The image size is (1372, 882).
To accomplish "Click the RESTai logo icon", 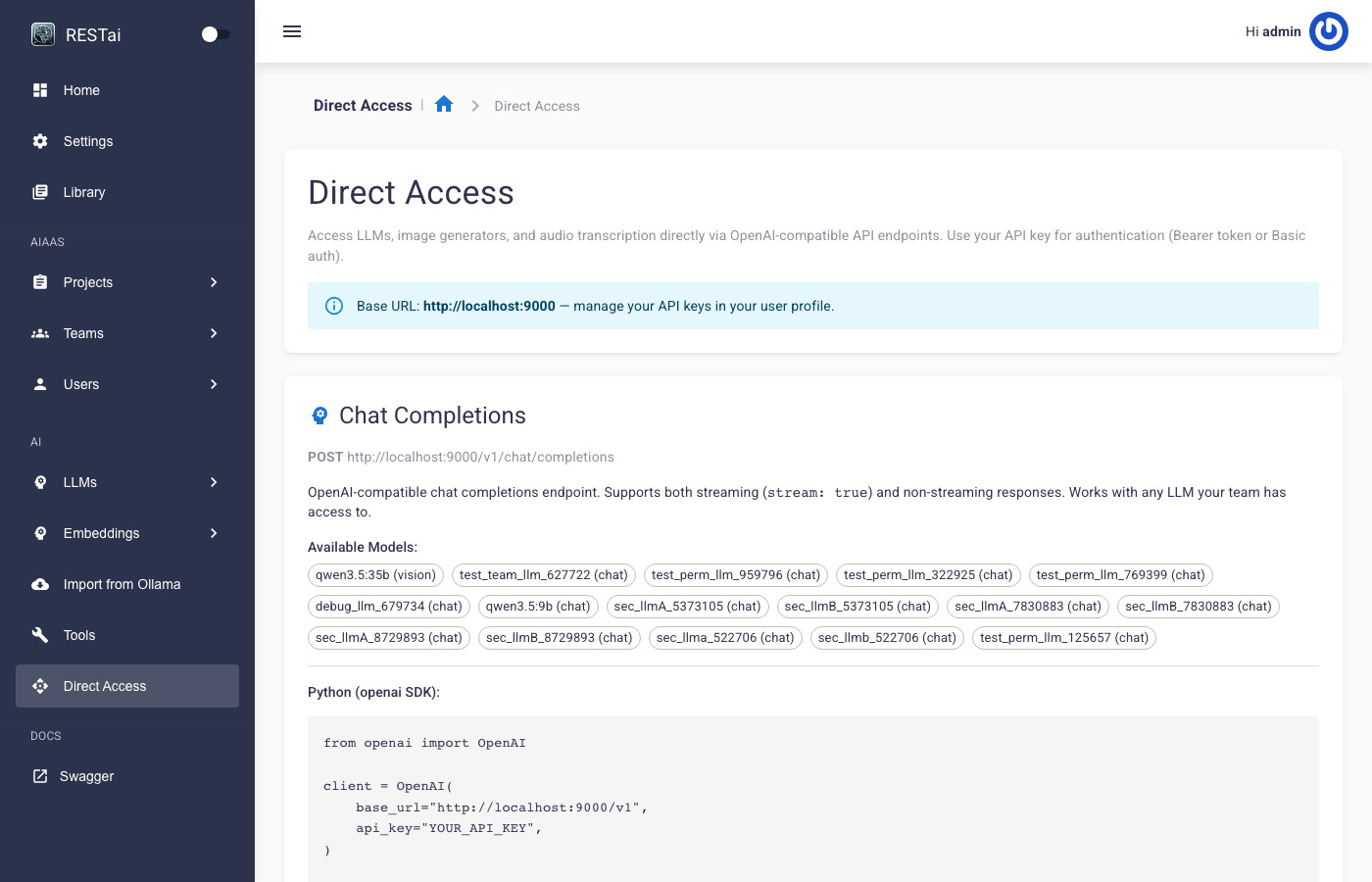I will pyautogui.click(x=43, y=33).
